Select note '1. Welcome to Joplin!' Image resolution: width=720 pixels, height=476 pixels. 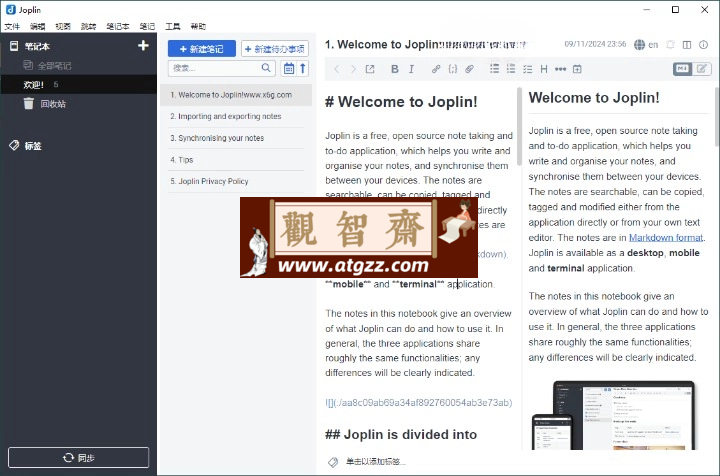[236, 95]
